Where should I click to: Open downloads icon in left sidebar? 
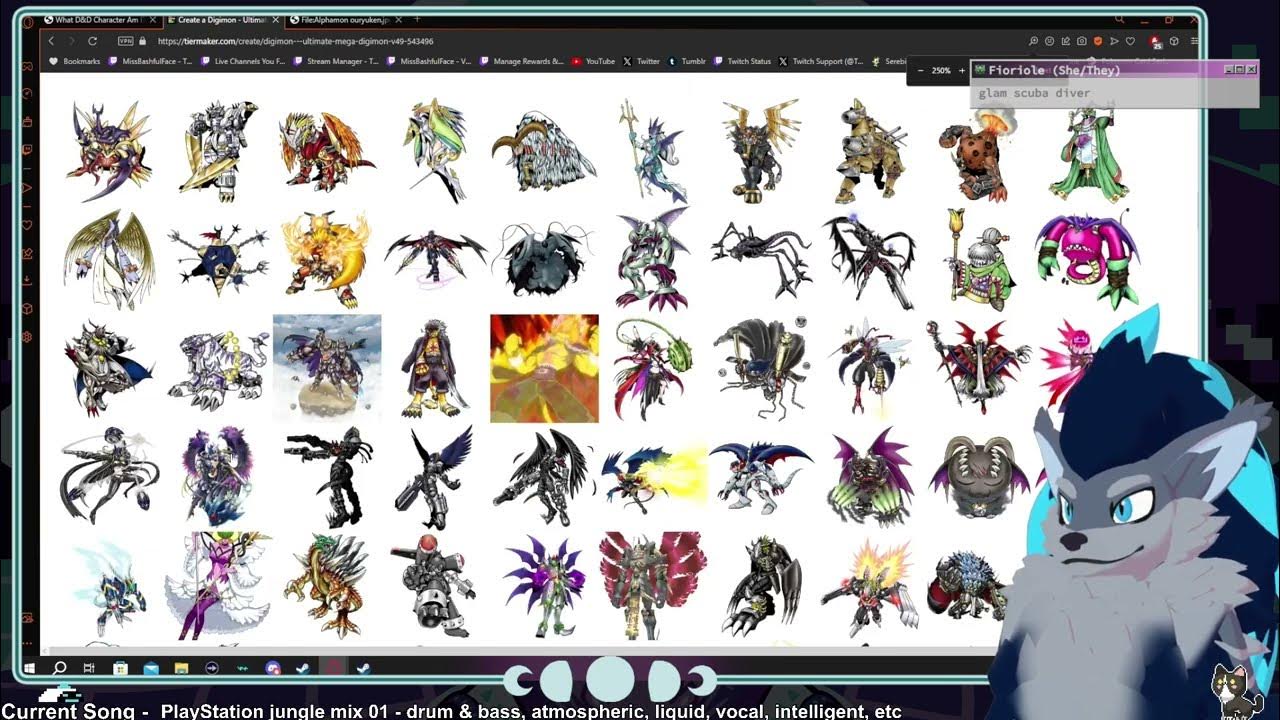[x=28, y=281]
